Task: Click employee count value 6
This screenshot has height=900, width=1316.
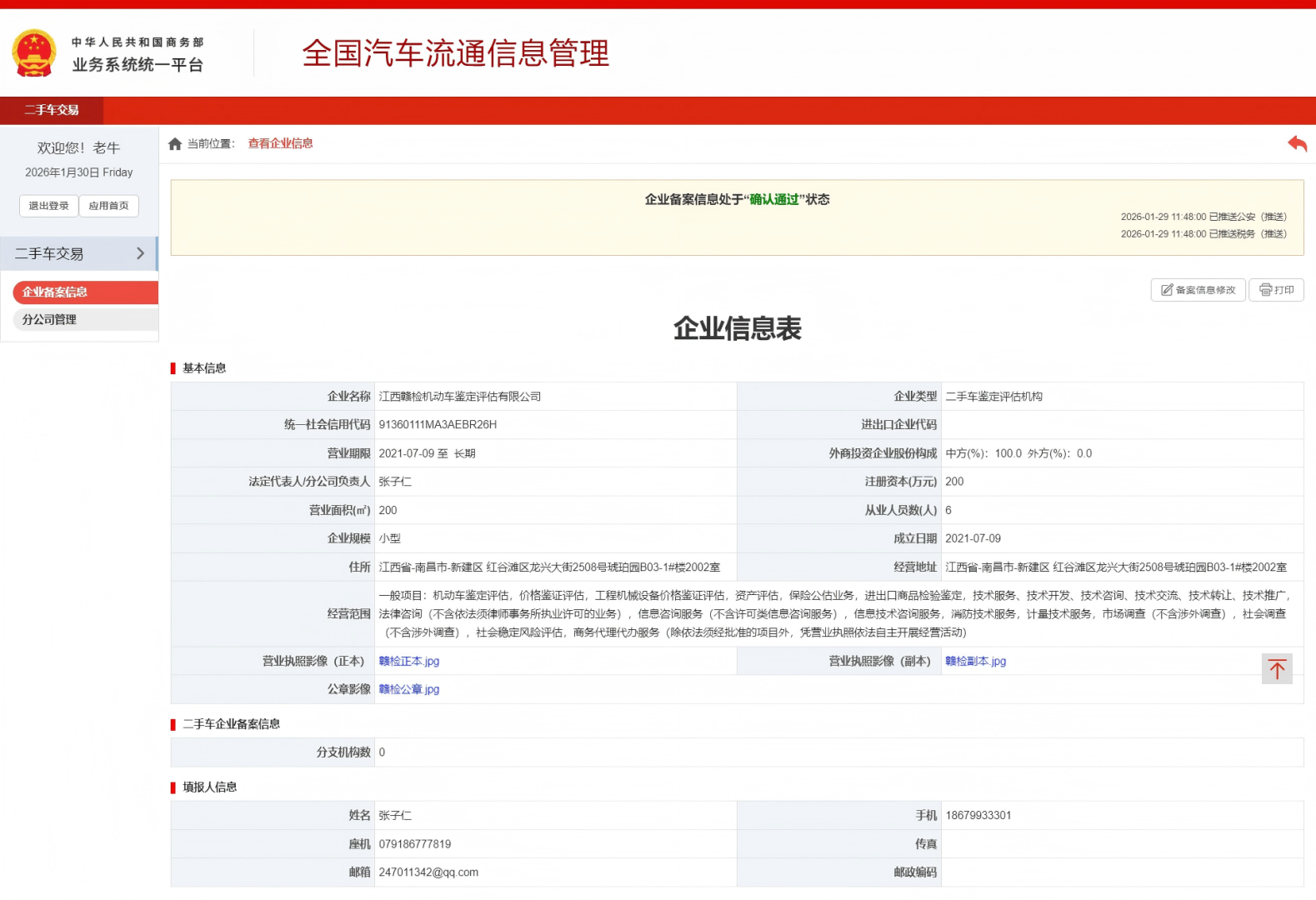Action: click(948, 510)
